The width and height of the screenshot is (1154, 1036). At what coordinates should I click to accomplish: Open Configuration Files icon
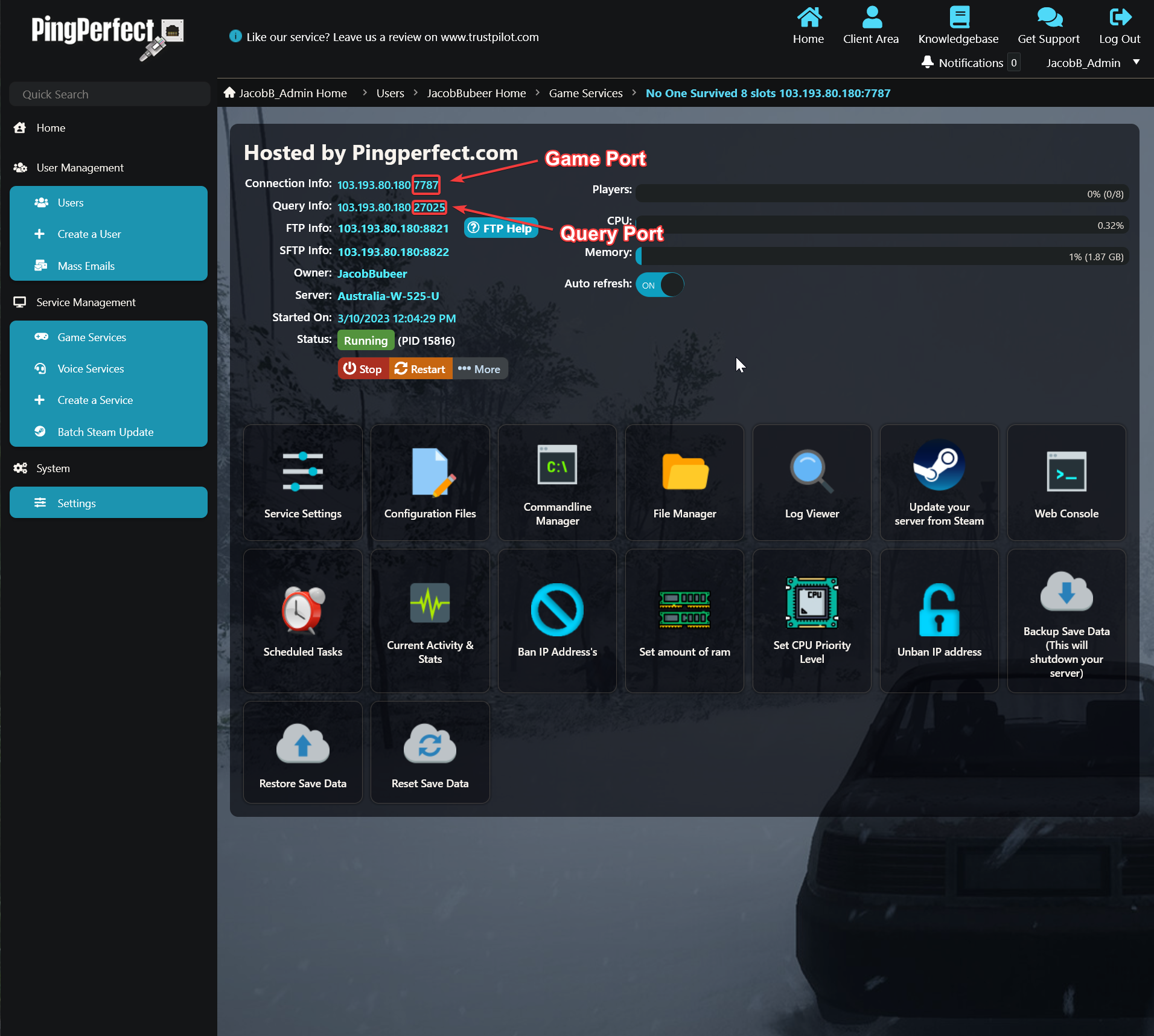[x=430, y=472]
